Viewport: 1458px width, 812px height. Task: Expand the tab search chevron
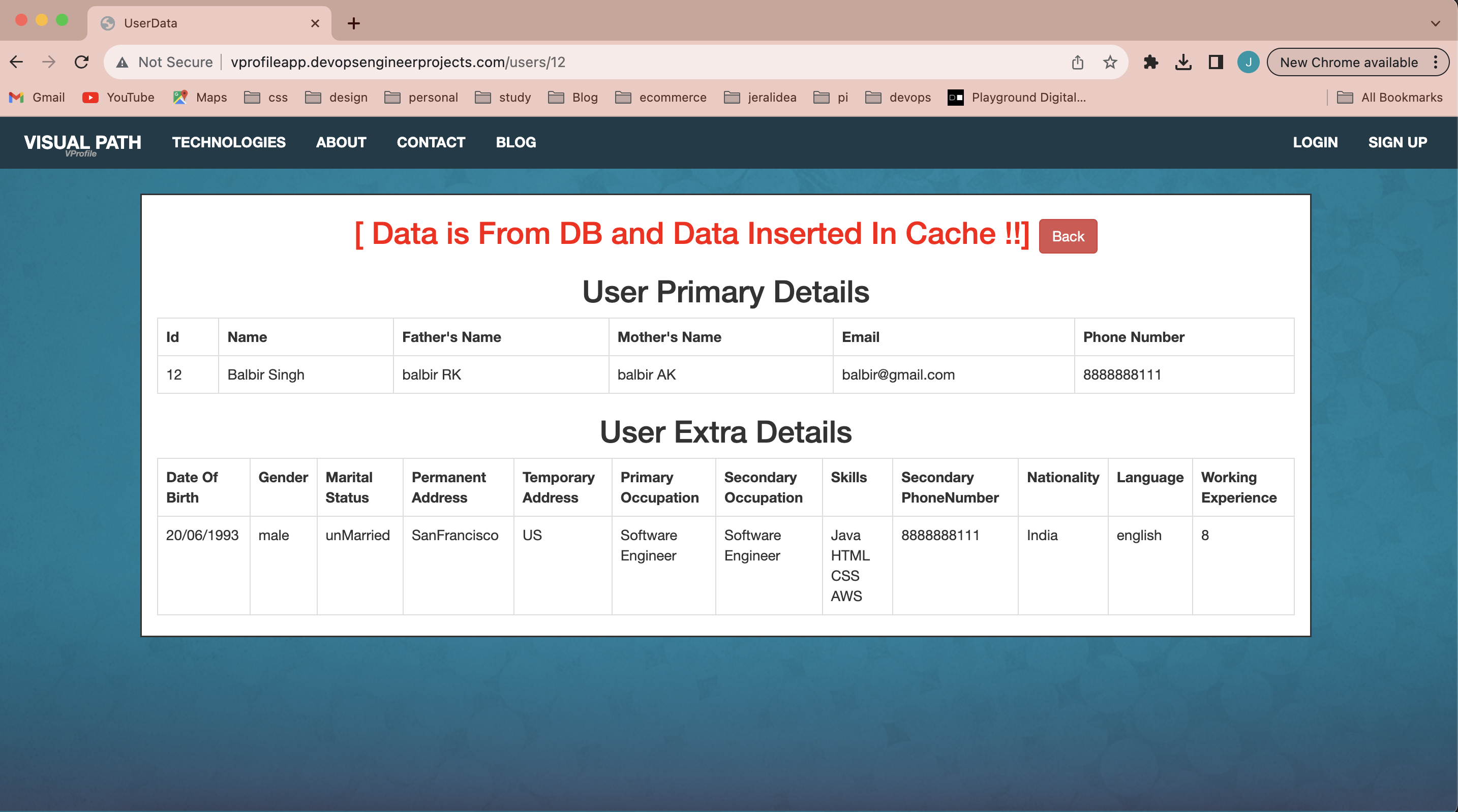(1435, 24)
